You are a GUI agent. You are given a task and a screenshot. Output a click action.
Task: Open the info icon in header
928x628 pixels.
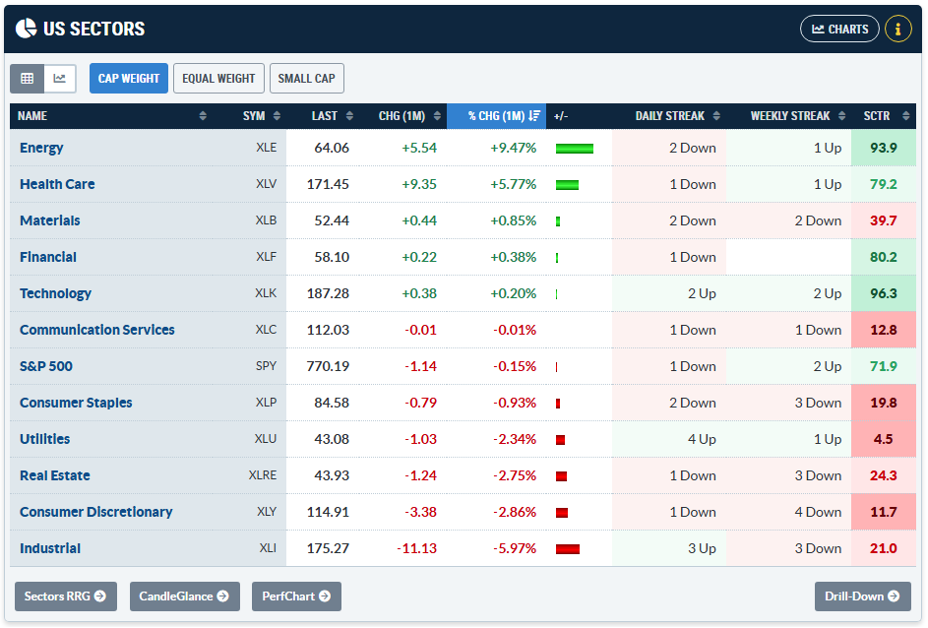point(898,29)
